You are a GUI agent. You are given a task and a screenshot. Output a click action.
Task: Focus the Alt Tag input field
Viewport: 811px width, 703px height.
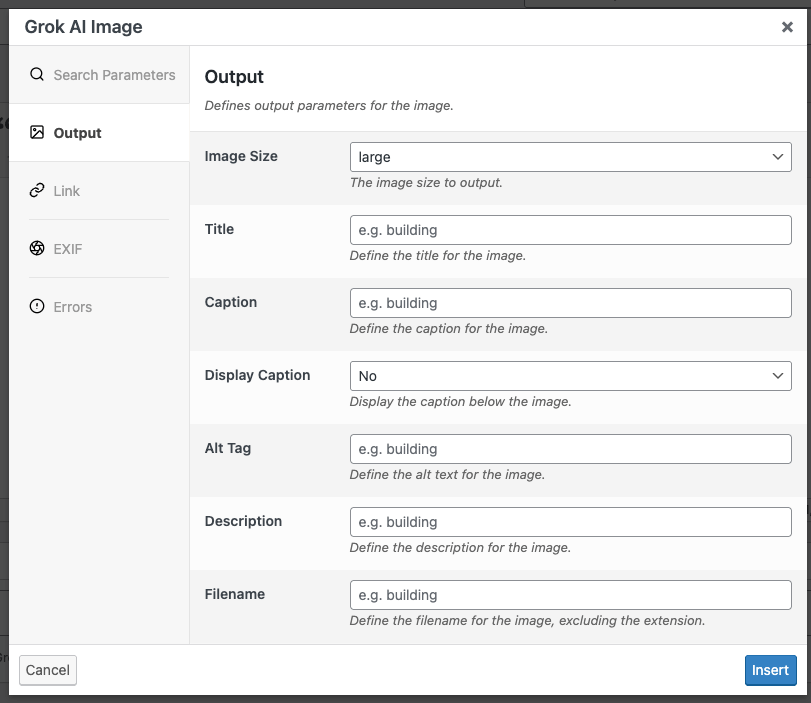click(570, 449)
